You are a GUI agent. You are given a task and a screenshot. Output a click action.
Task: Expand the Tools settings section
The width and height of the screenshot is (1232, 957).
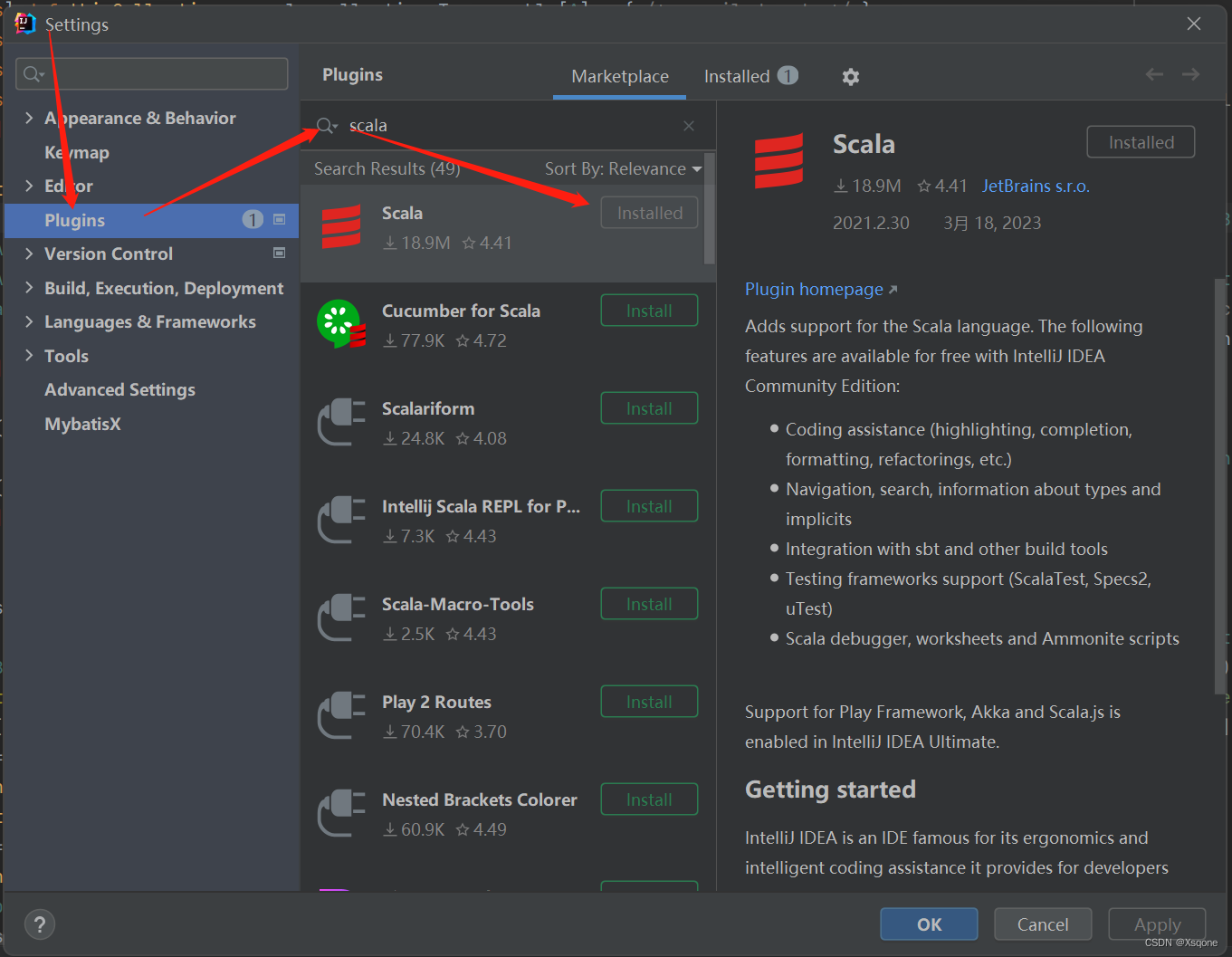tap(29, 356)
